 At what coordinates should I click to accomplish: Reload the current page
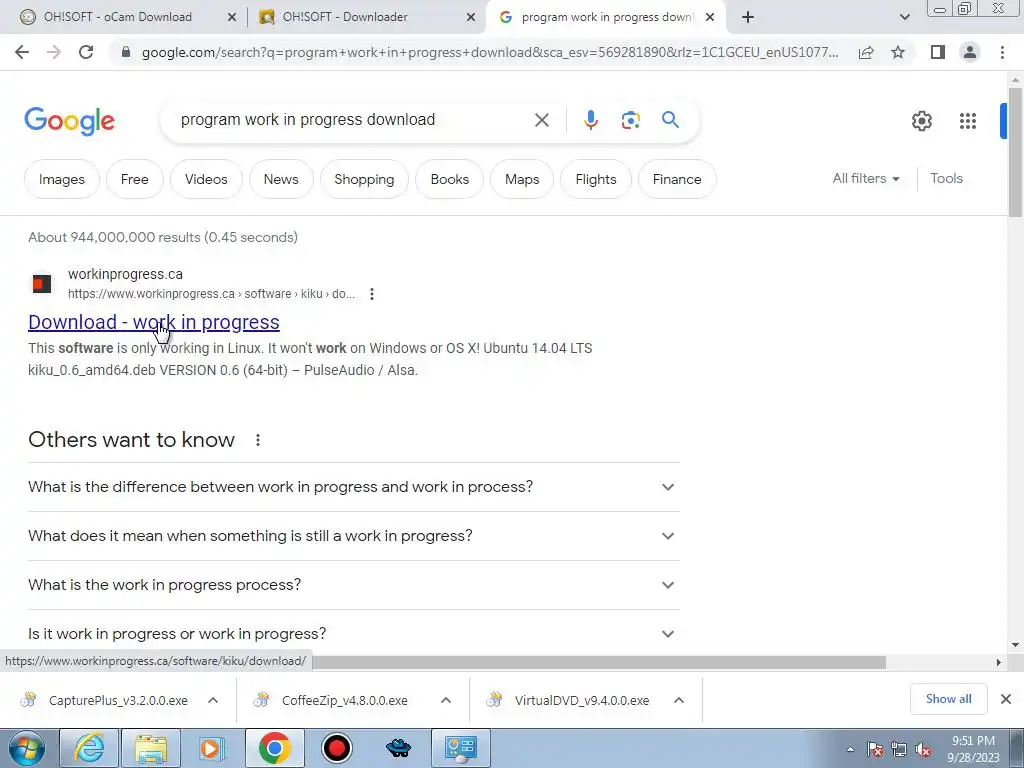tap(86, 52)
